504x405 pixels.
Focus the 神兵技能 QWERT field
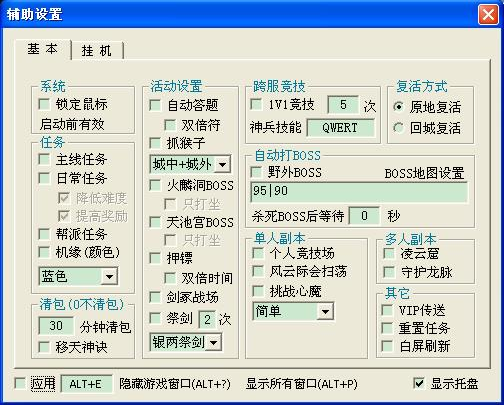click(x=340, y=128)
